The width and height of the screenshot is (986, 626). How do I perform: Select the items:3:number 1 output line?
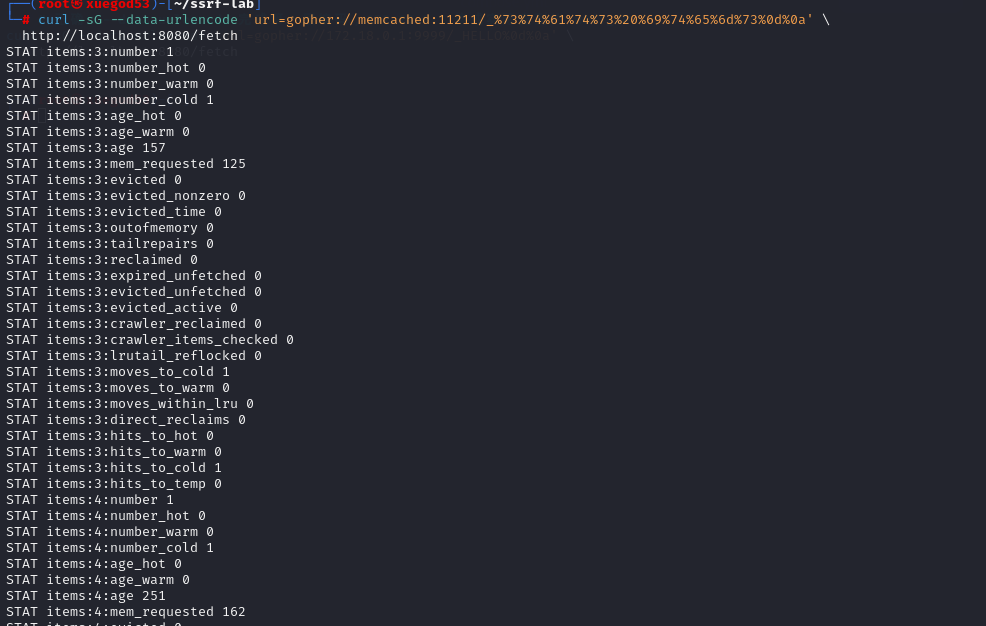pyautogui.click(x=90, y=52)
